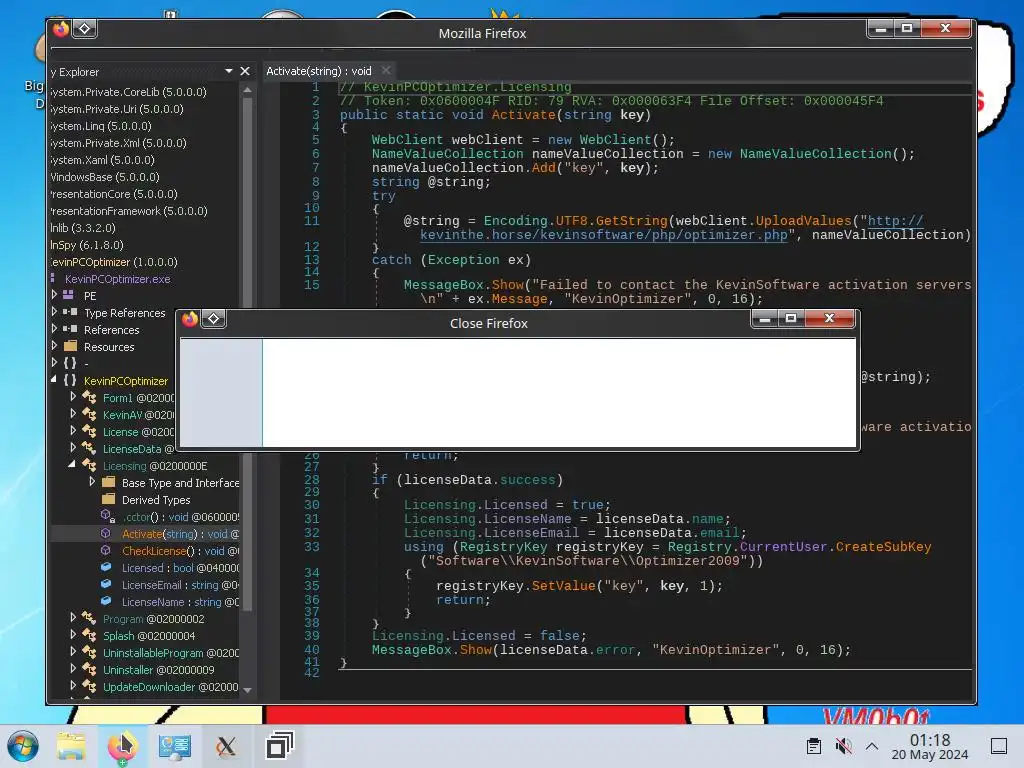Click the Firefox logo in Close Firefox dialog title

click(190, 319)
